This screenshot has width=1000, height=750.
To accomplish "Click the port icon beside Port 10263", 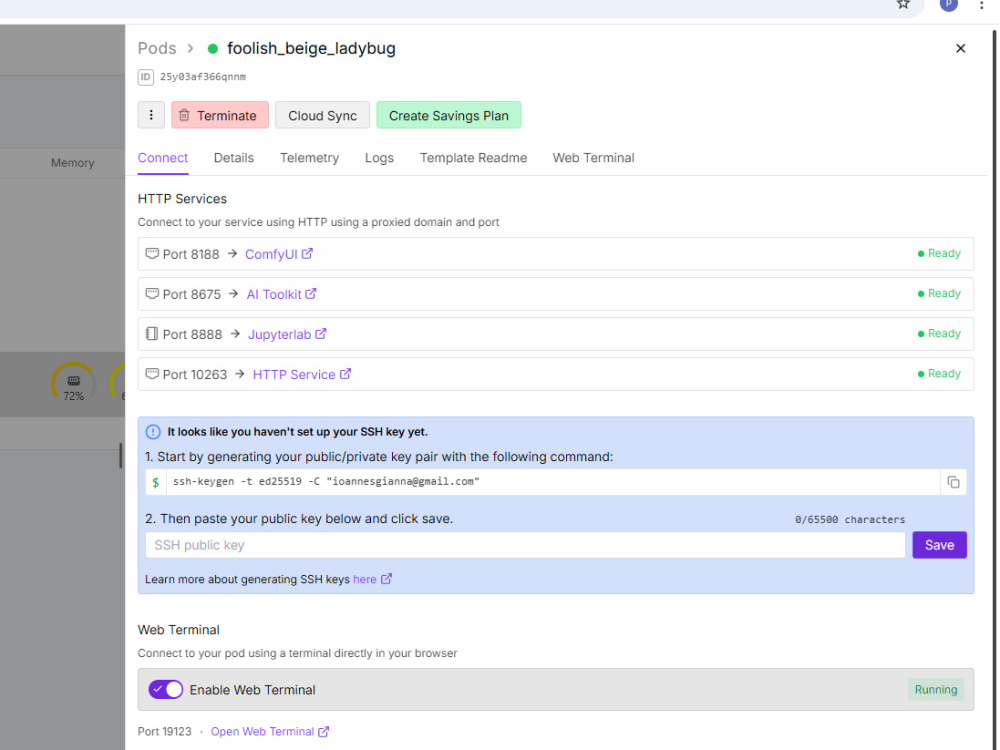I will coord(152,374).
